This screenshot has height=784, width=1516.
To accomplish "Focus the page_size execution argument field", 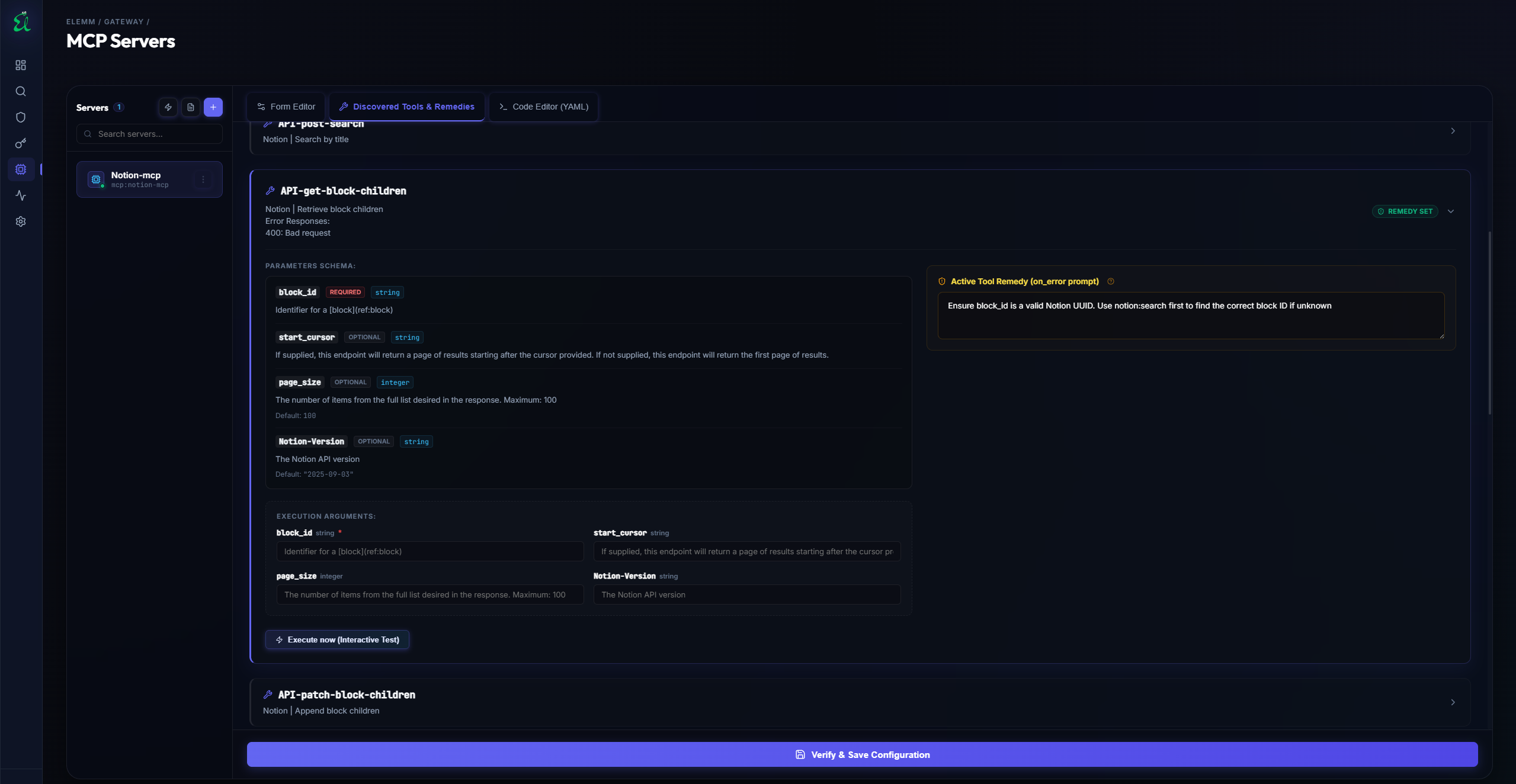I will coord(430,595).
